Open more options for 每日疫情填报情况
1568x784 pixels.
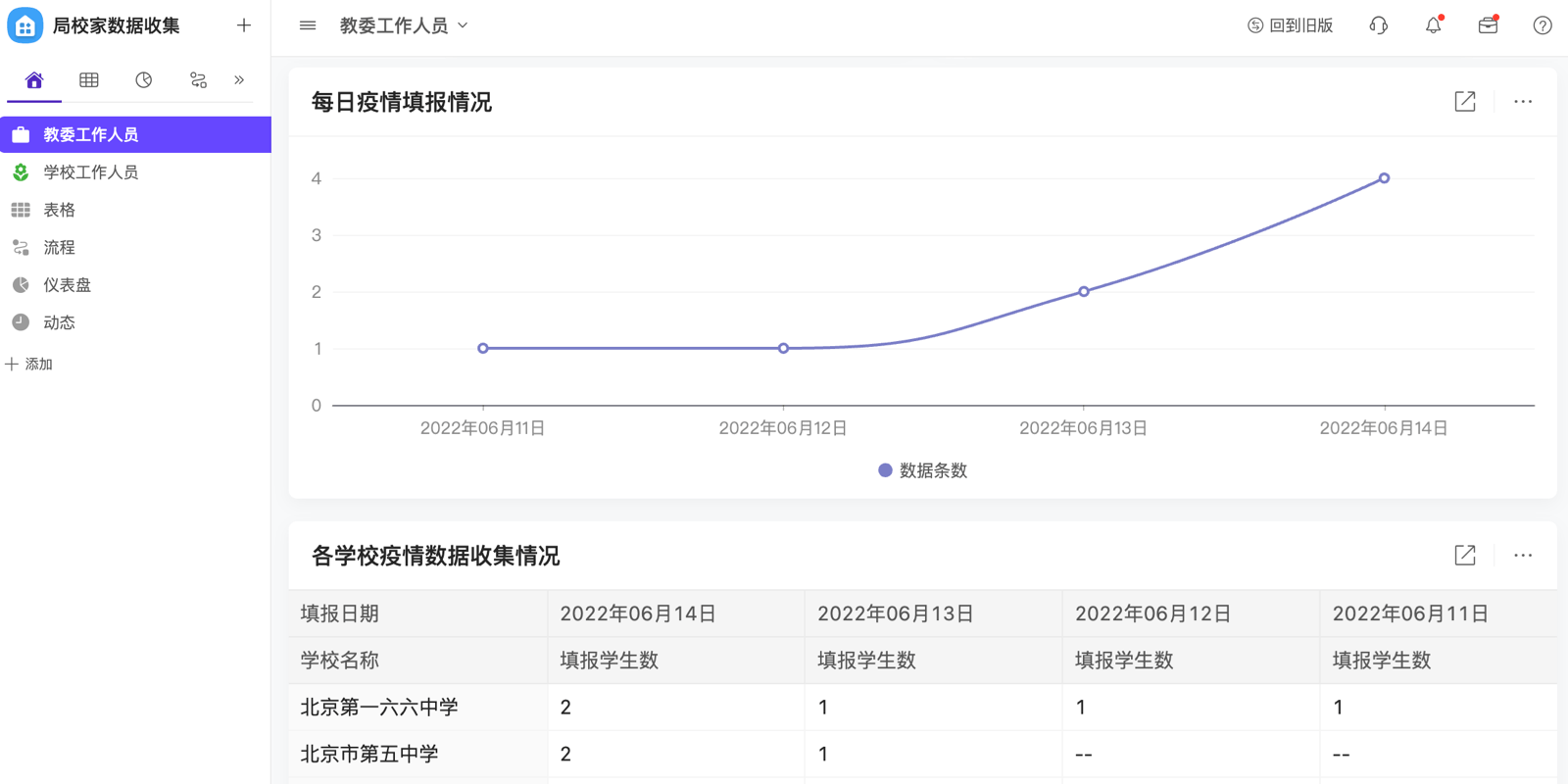click(x=1522, y=102)
